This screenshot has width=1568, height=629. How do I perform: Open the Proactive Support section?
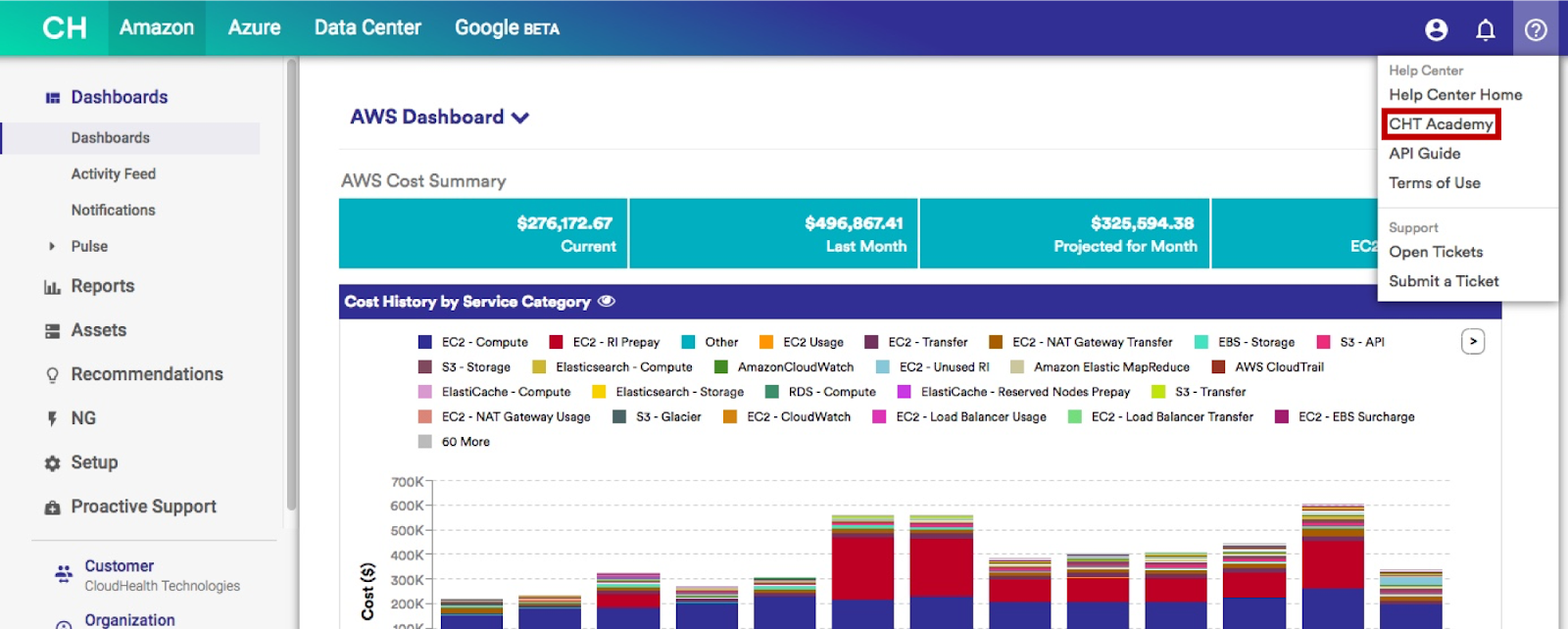click(143, 507)
